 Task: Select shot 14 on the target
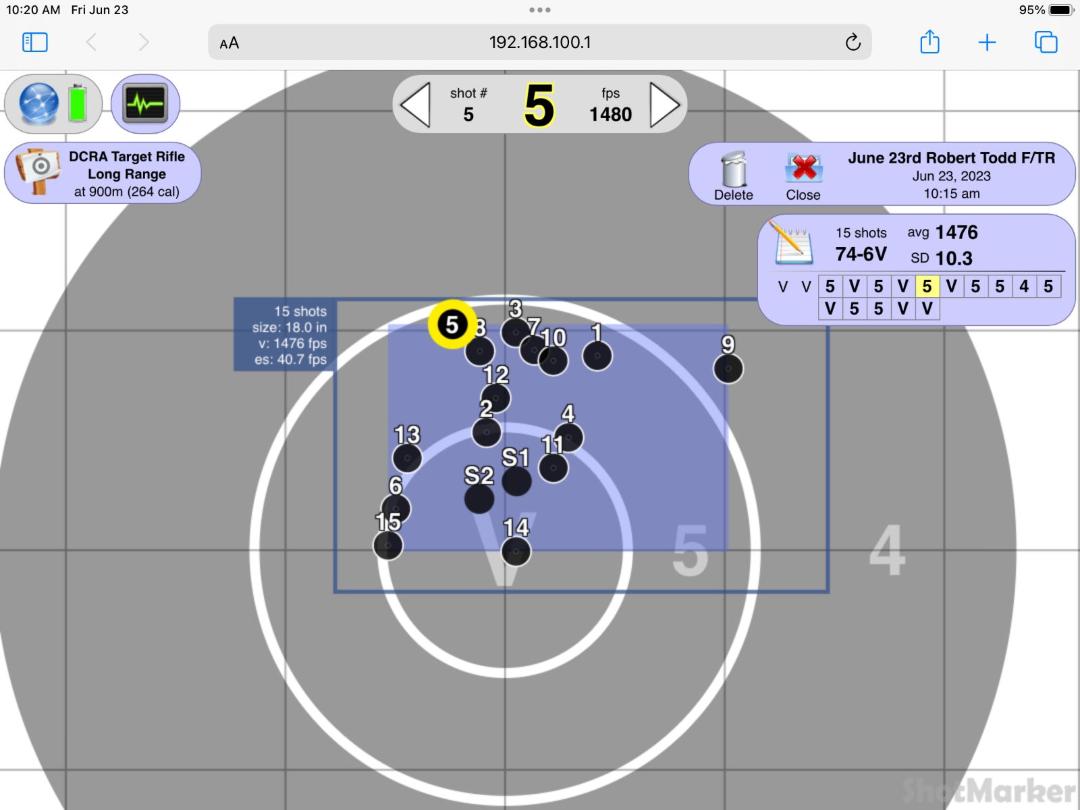pos(516,552)
